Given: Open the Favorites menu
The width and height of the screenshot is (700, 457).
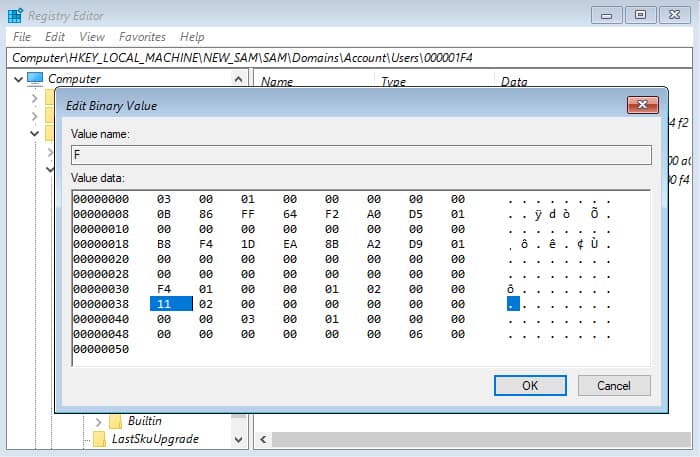Looking at the screenshot, I should [142, 37].
